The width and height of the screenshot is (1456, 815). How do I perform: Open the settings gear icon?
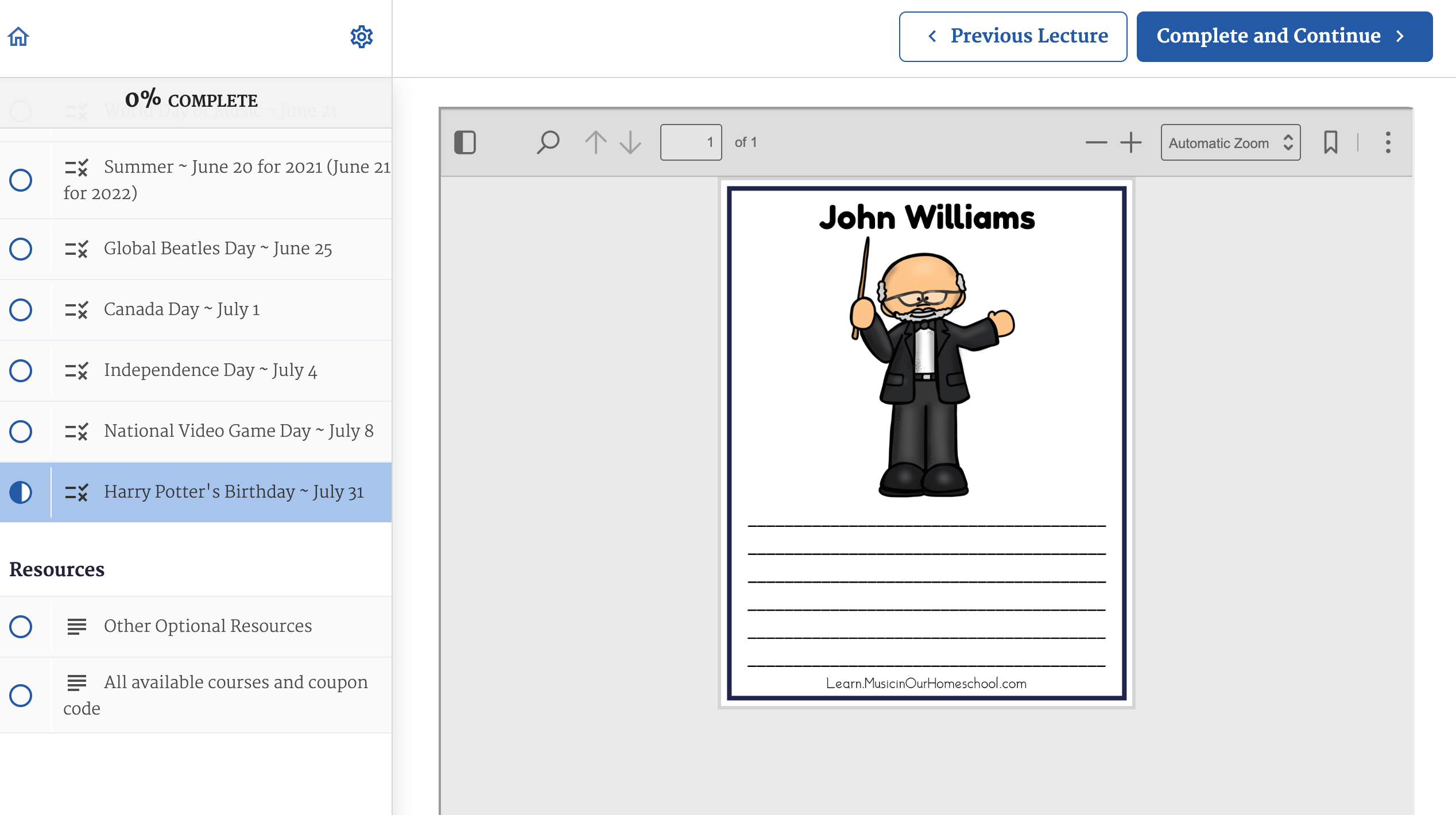[x=362, y=37]
